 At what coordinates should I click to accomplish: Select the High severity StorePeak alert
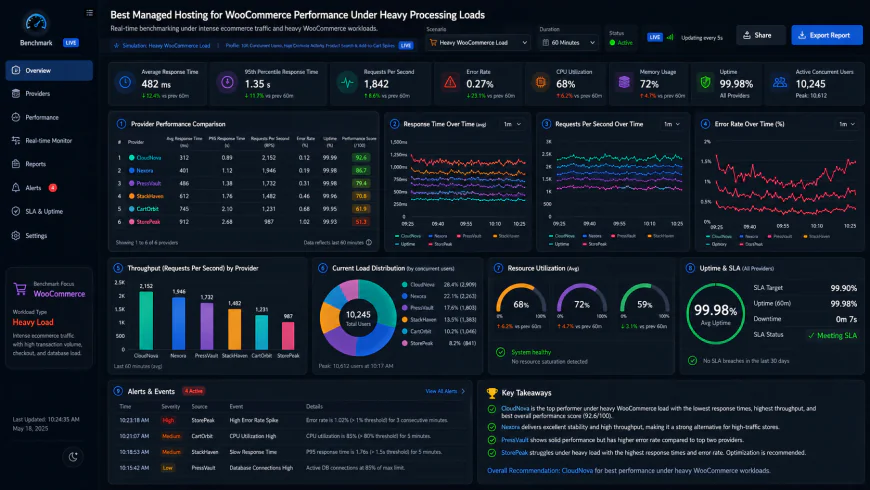click(290, 420)
